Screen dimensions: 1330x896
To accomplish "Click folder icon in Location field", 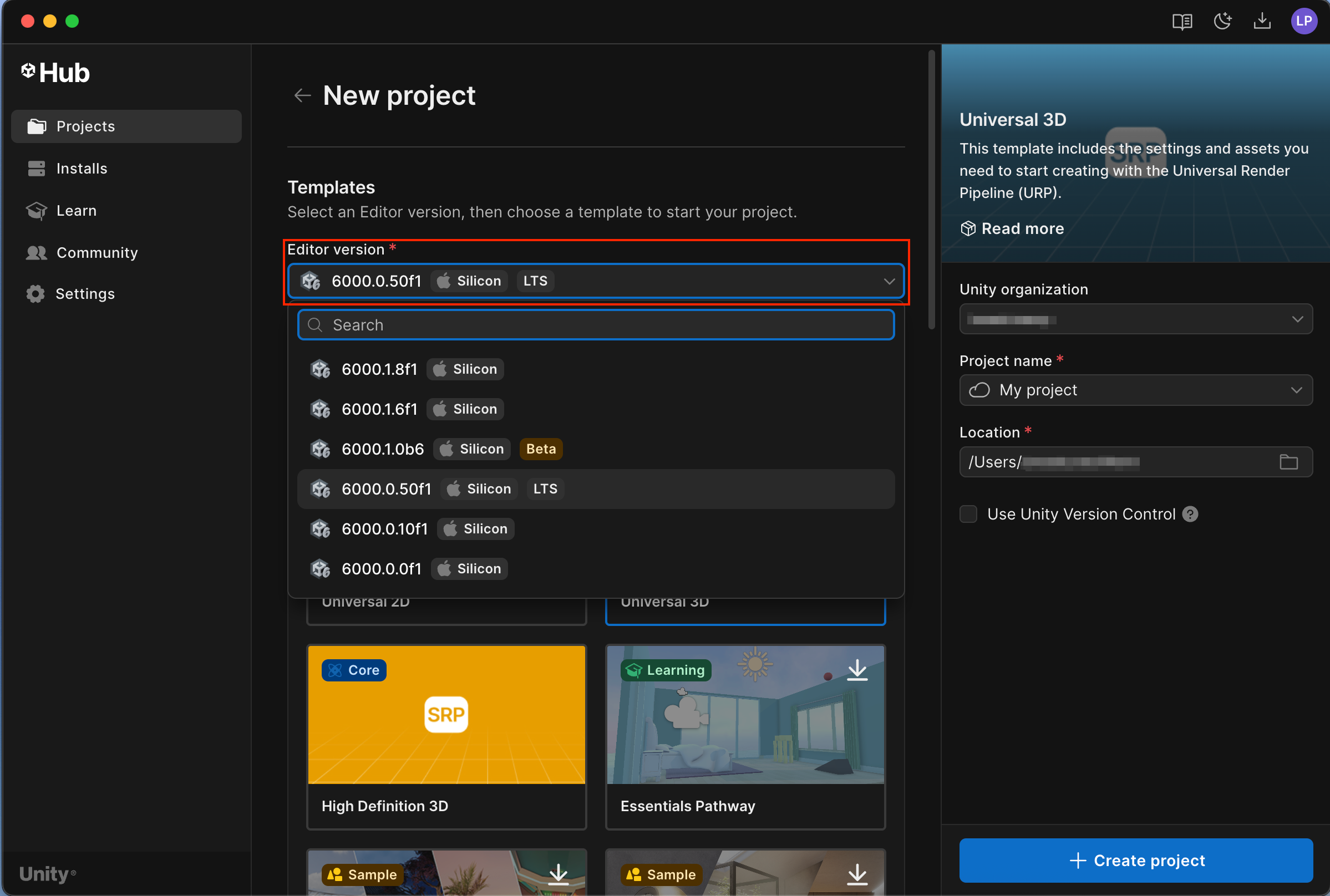I will point(1288,462).
